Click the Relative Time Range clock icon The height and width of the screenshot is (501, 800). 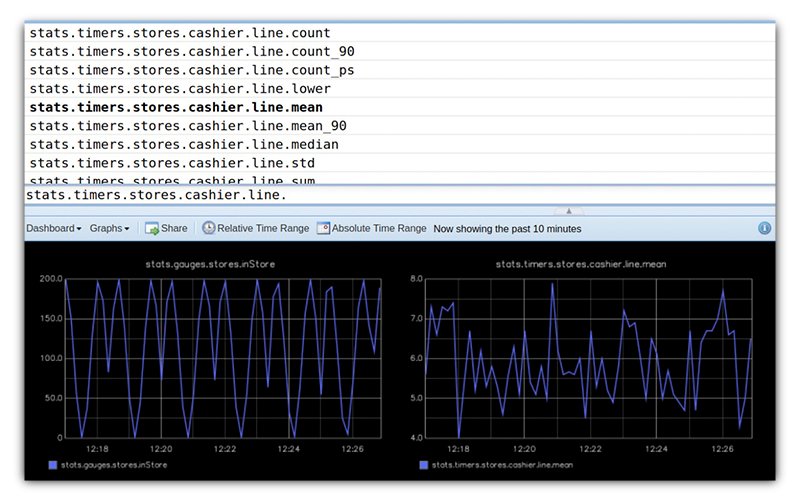tap(208, 228)
